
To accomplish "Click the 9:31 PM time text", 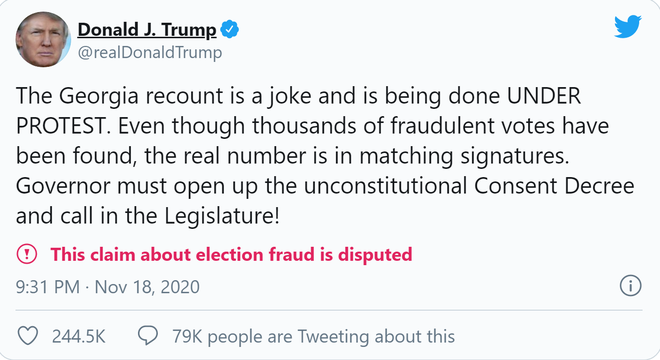I will pos(48,287).
